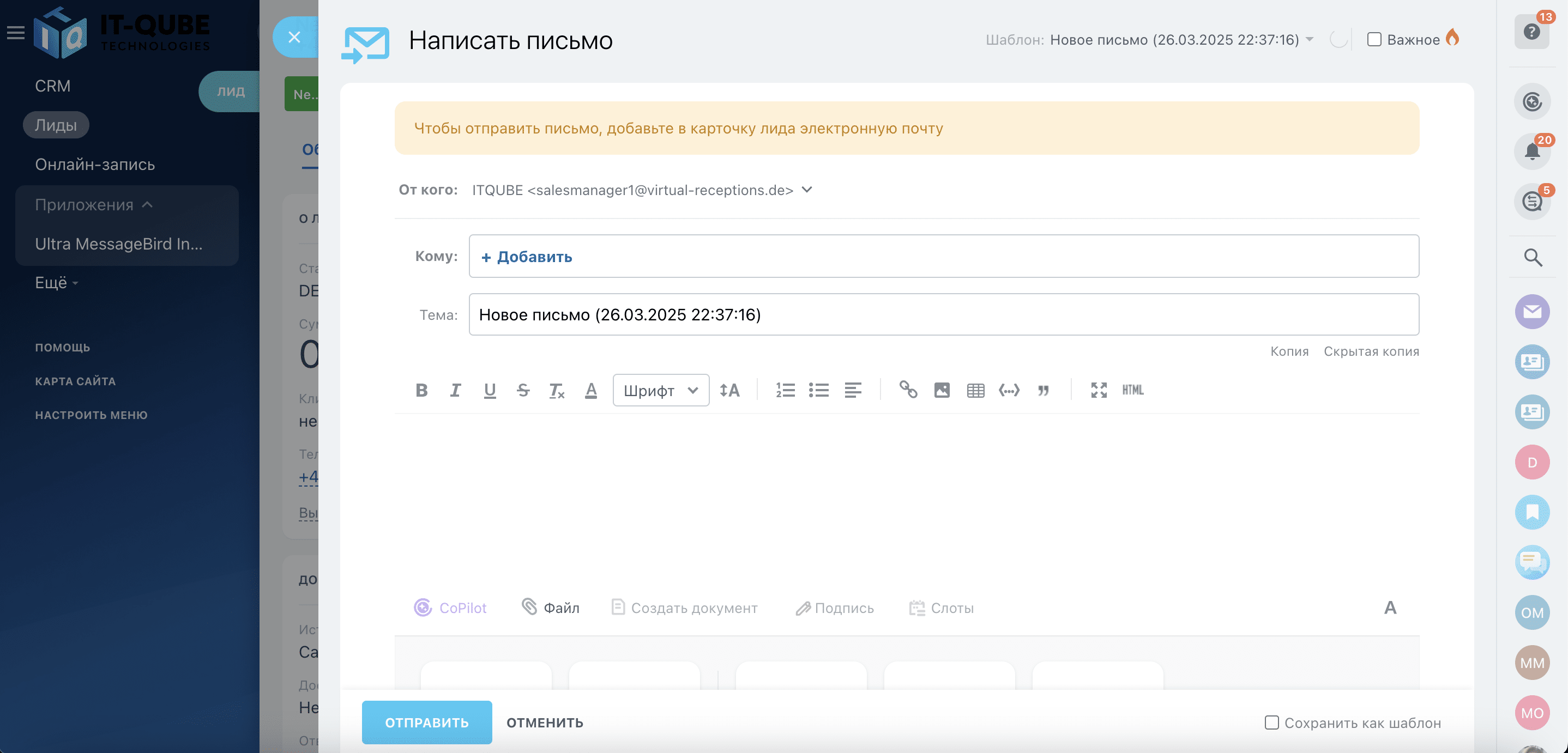Insert an image into the letter

coord(942,390)
